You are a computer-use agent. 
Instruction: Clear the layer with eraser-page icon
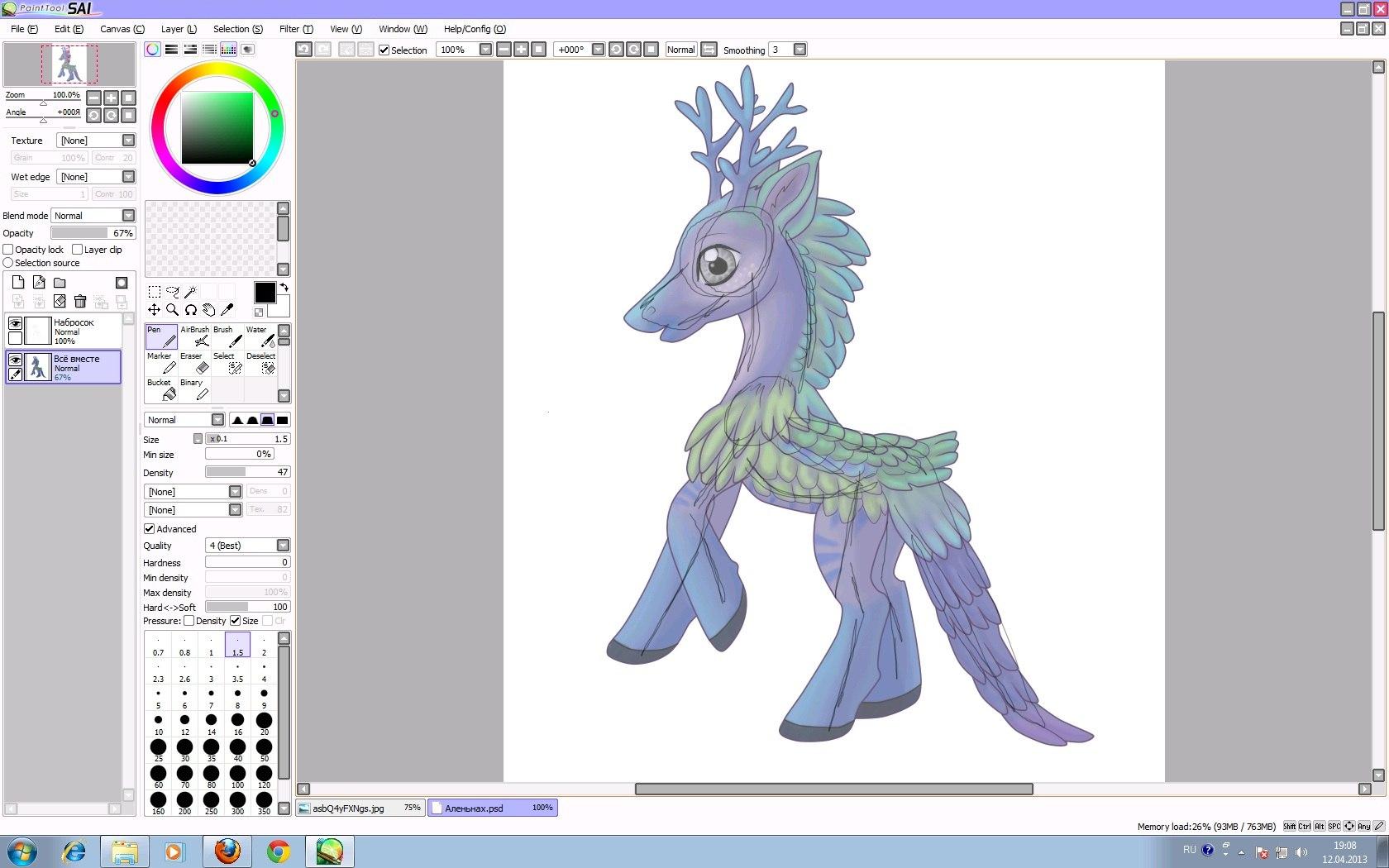coord(60,302)
